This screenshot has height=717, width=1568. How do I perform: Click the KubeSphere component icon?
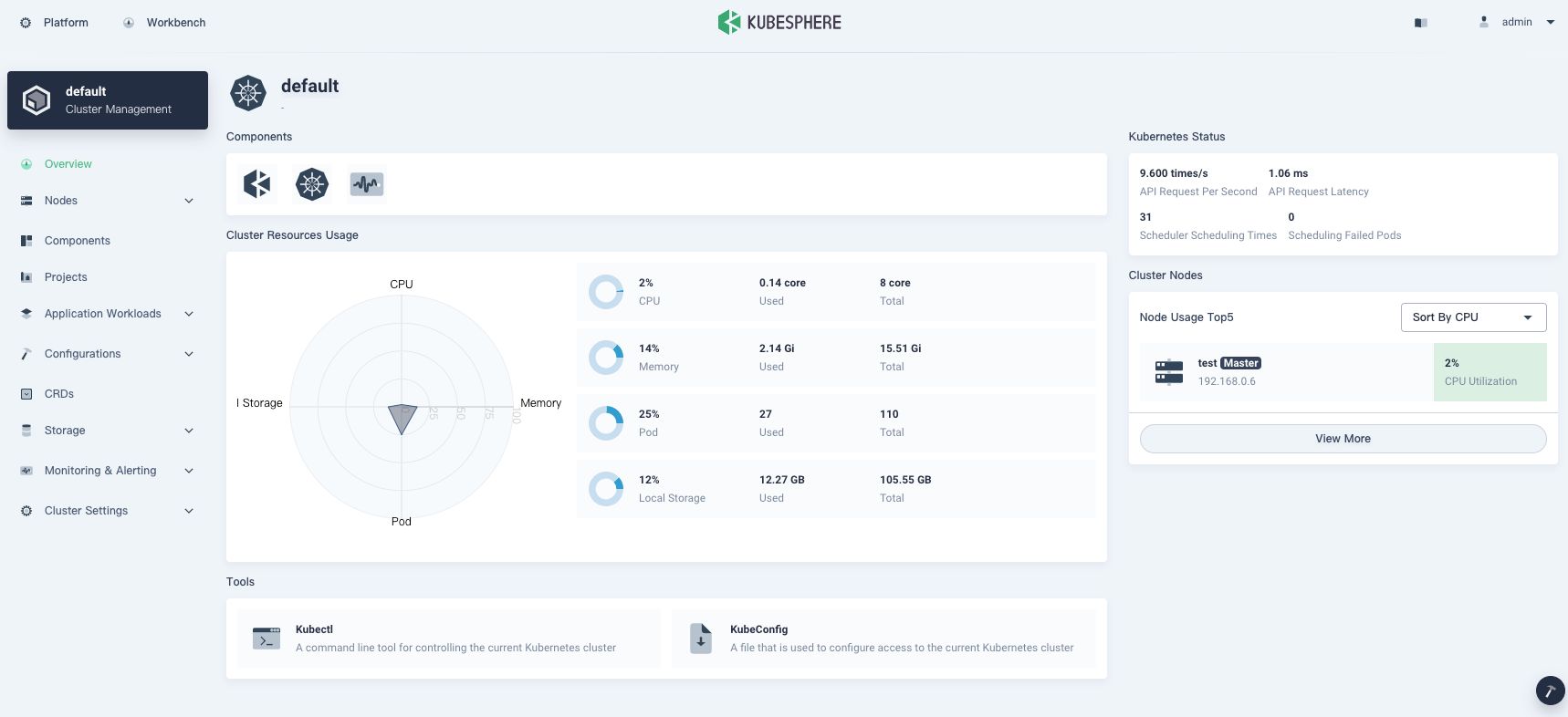(x=257, y=184)
